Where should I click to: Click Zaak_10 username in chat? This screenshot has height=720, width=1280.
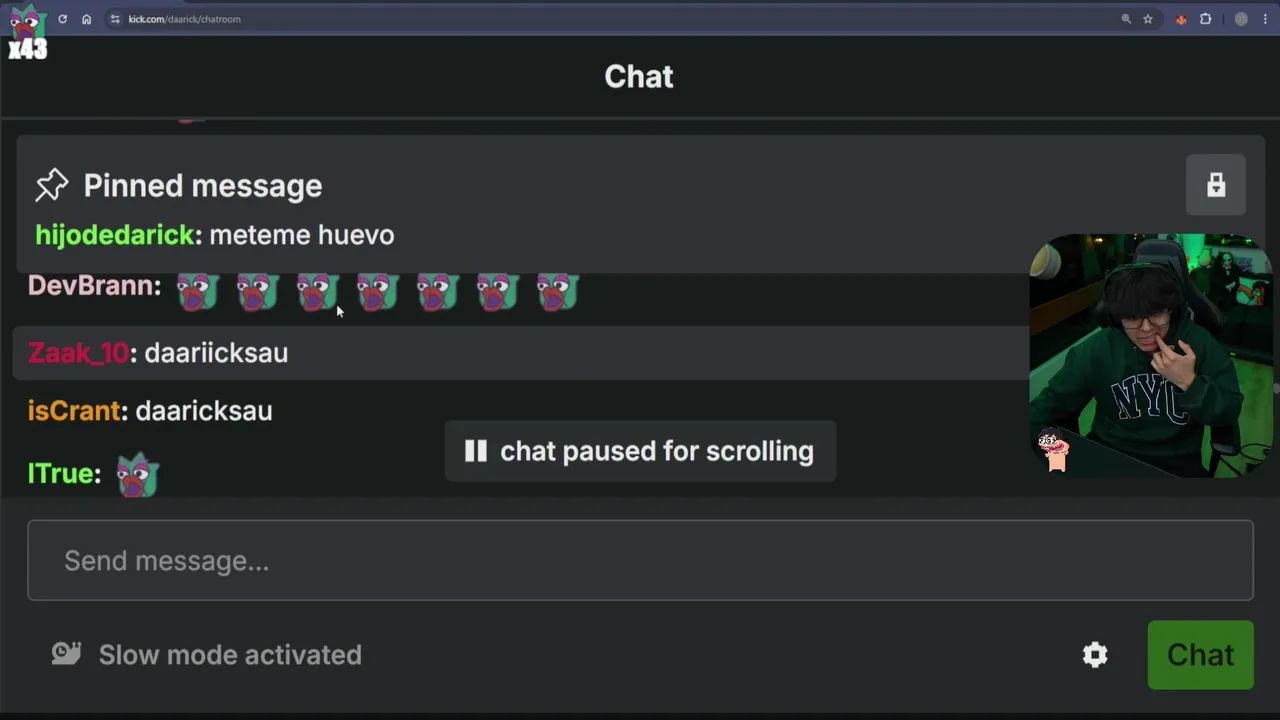pos(78,353)
